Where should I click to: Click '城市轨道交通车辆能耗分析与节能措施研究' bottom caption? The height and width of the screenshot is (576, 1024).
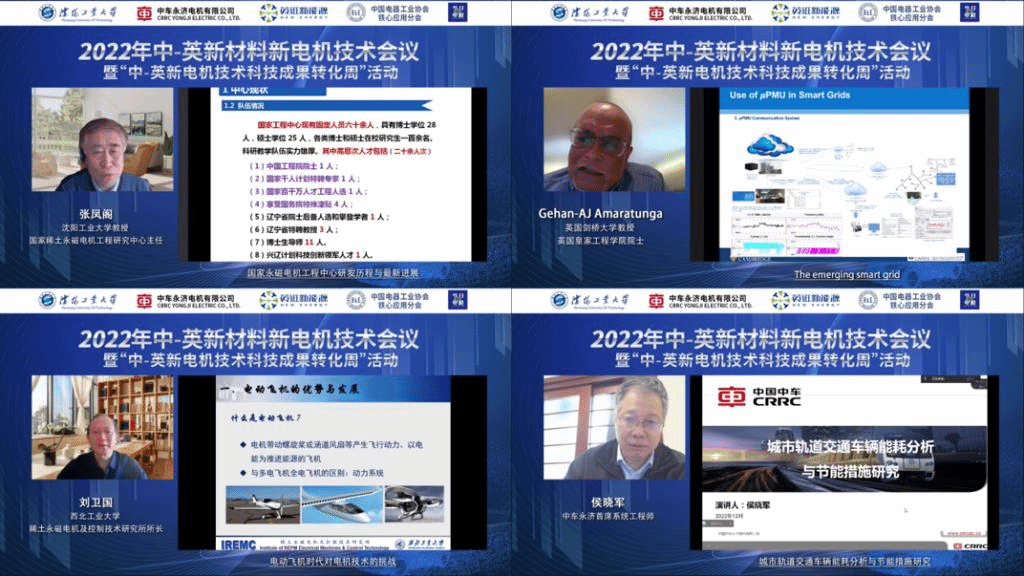coord(844,562)
